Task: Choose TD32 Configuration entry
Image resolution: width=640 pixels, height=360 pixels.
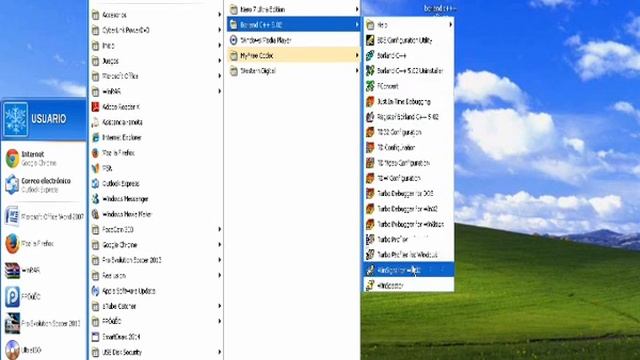Action: coord(409,132)
